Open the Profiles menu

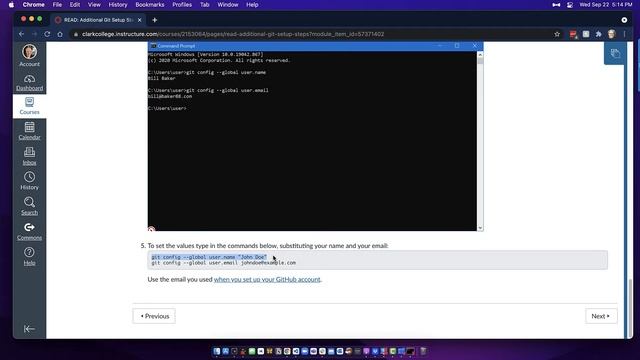[x=182, y=5]
